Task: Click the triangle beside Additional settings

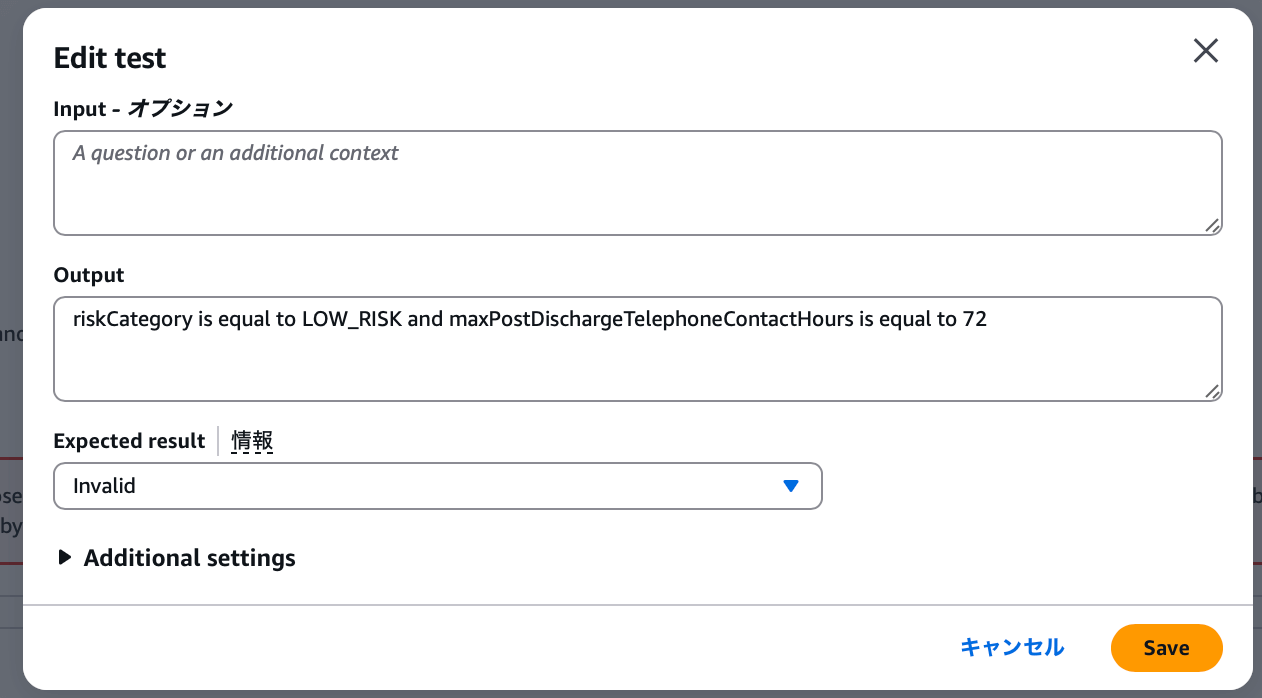Action: pyautogui.click(x=65, y=558)
